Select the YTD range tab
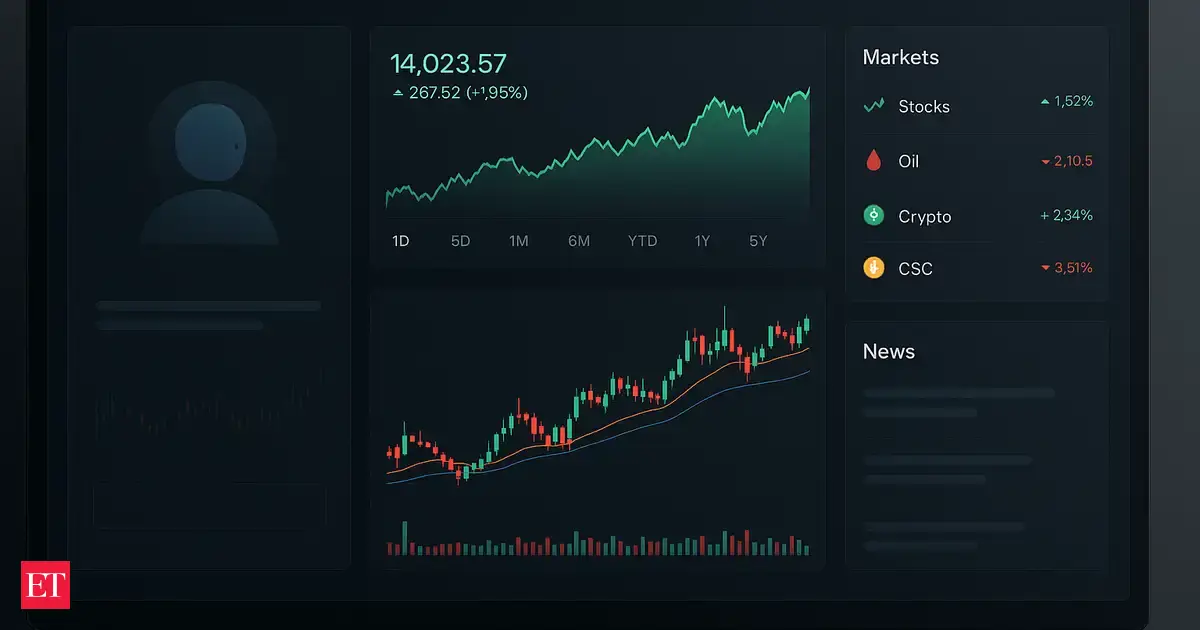The image size is (1200, 630). pos(642,241)
